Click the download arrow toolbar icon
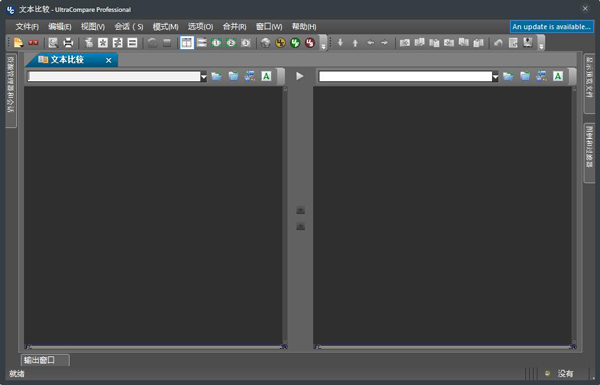The image size is (600, 385). click(x=528, y=42)
